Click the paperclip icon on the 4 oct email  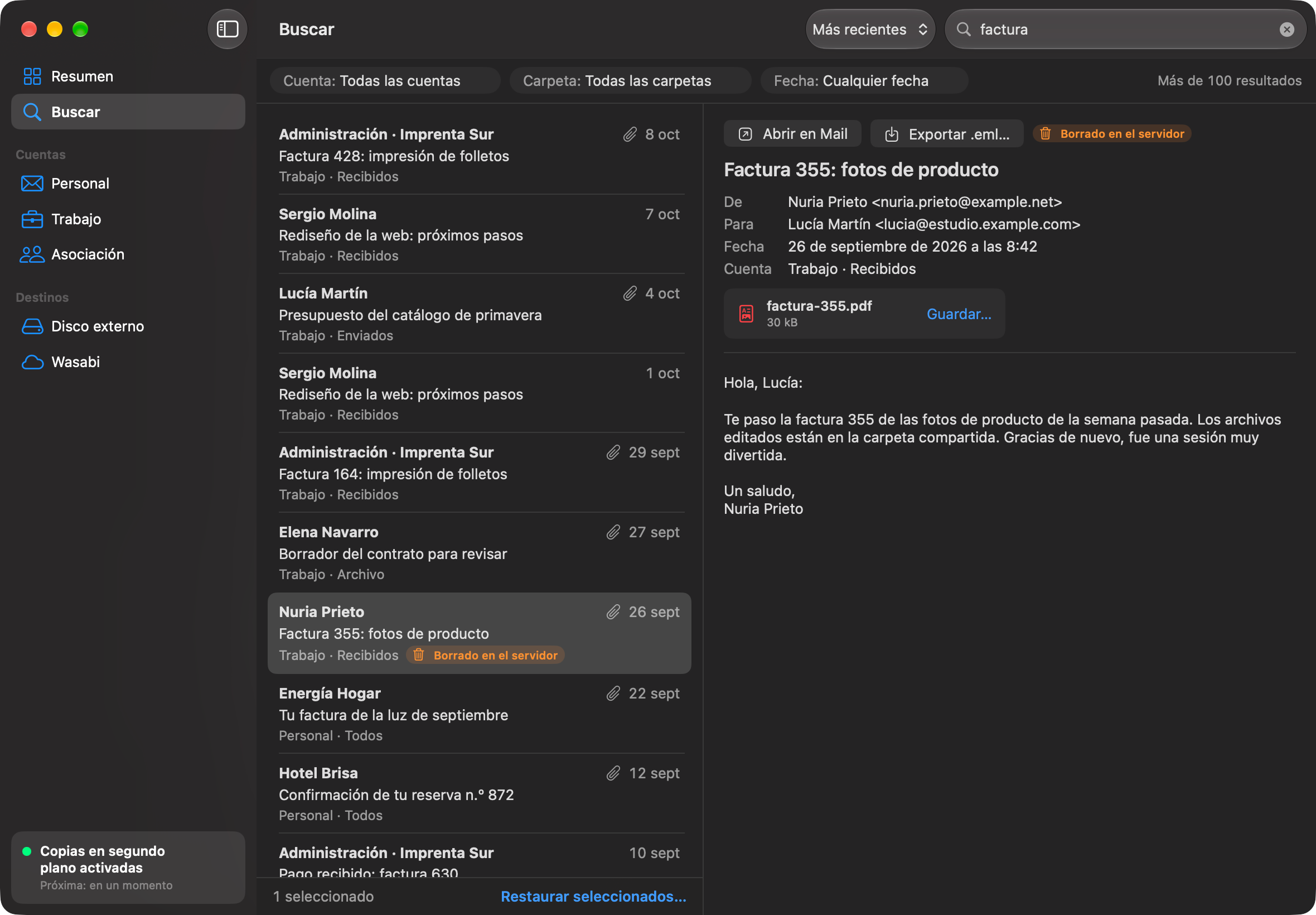(x=630, y=293)
